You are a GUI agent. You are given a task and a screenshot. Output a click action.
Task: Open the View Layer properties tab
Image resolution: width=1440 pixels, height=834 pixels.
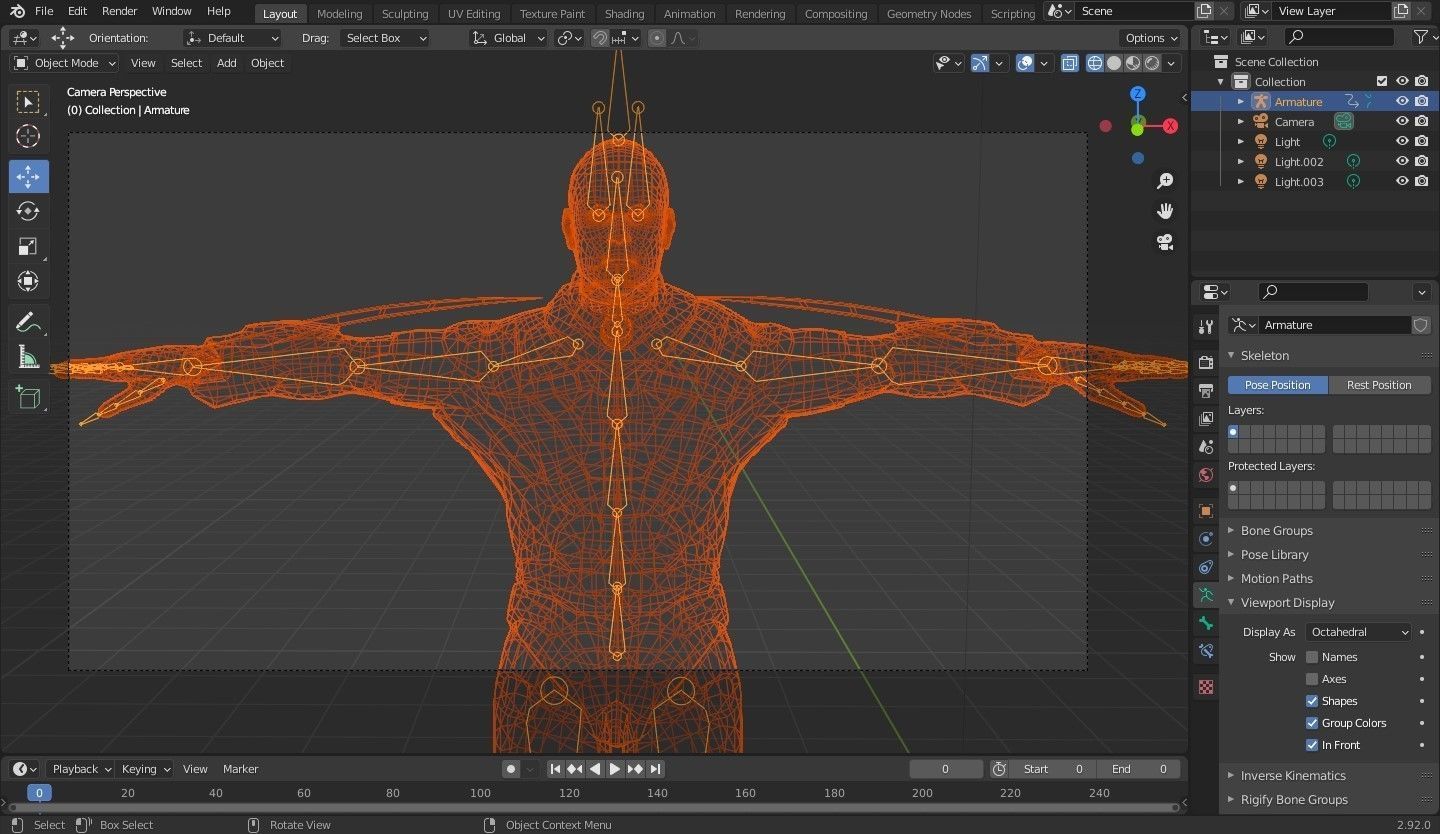[x=1206, y=418]
